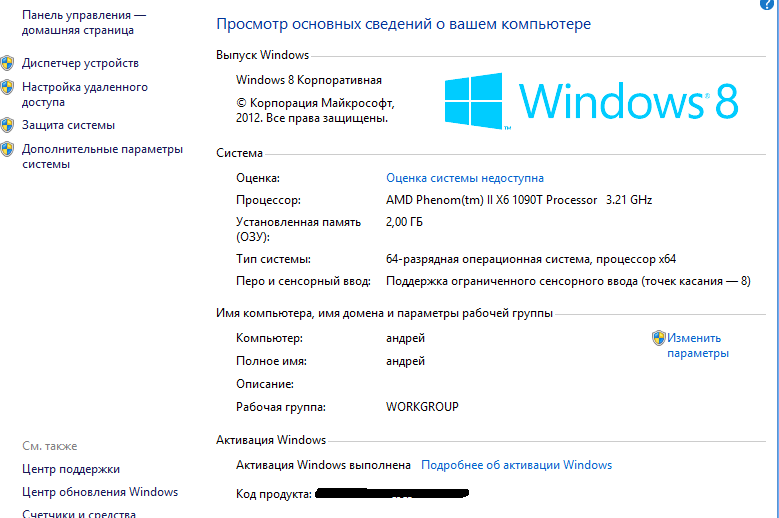This screenshot has height=518, width=779.
Task: Go to the Центр обновления Windows link
Action: tap(100, 492)
